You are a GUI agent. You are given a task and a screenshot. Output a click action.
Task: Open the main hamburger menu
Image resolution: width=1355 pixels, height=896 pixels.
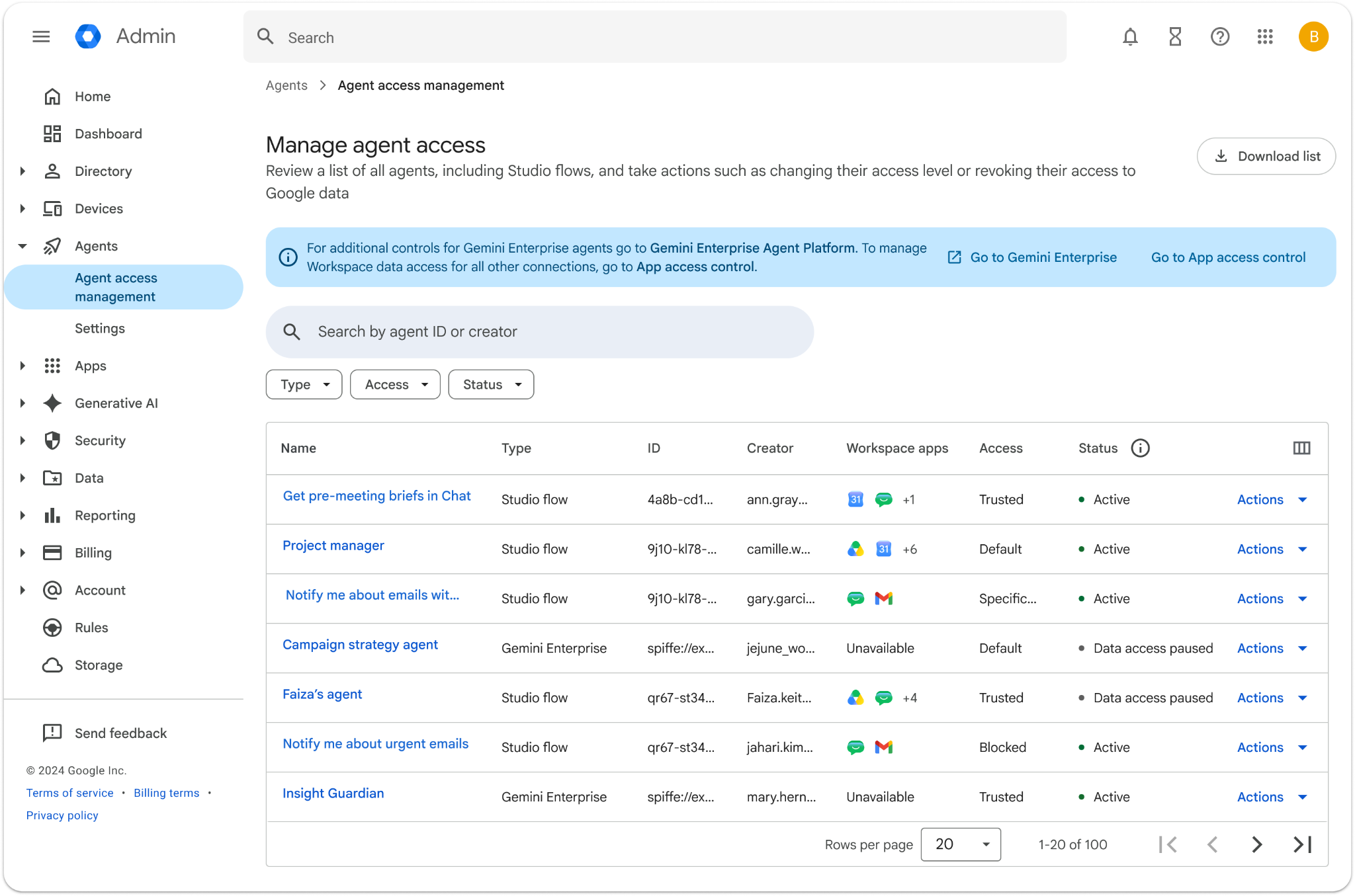(41, 36)
